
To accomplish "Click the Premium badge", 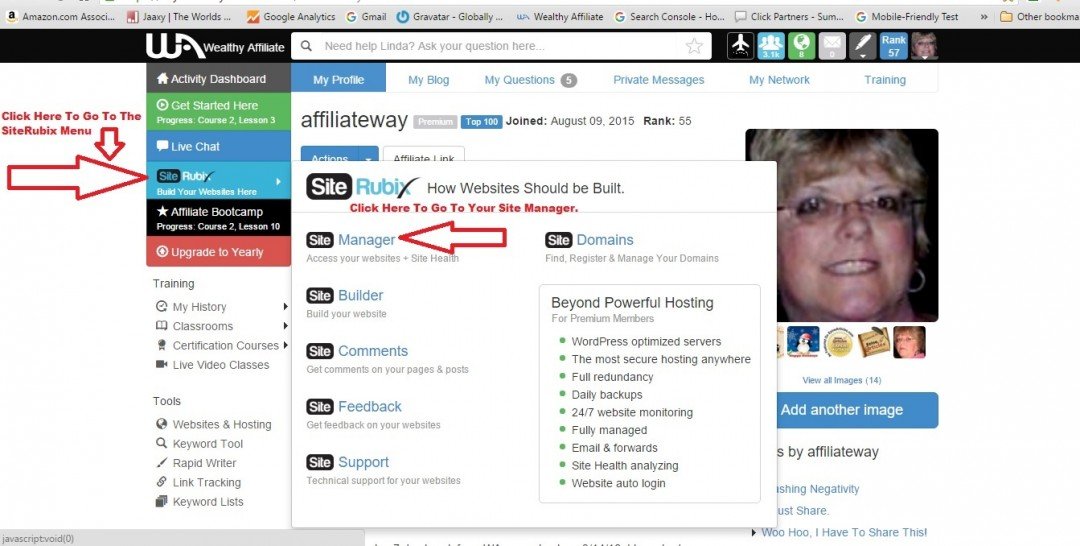I will pyautogui.click(x=435, y=122).
